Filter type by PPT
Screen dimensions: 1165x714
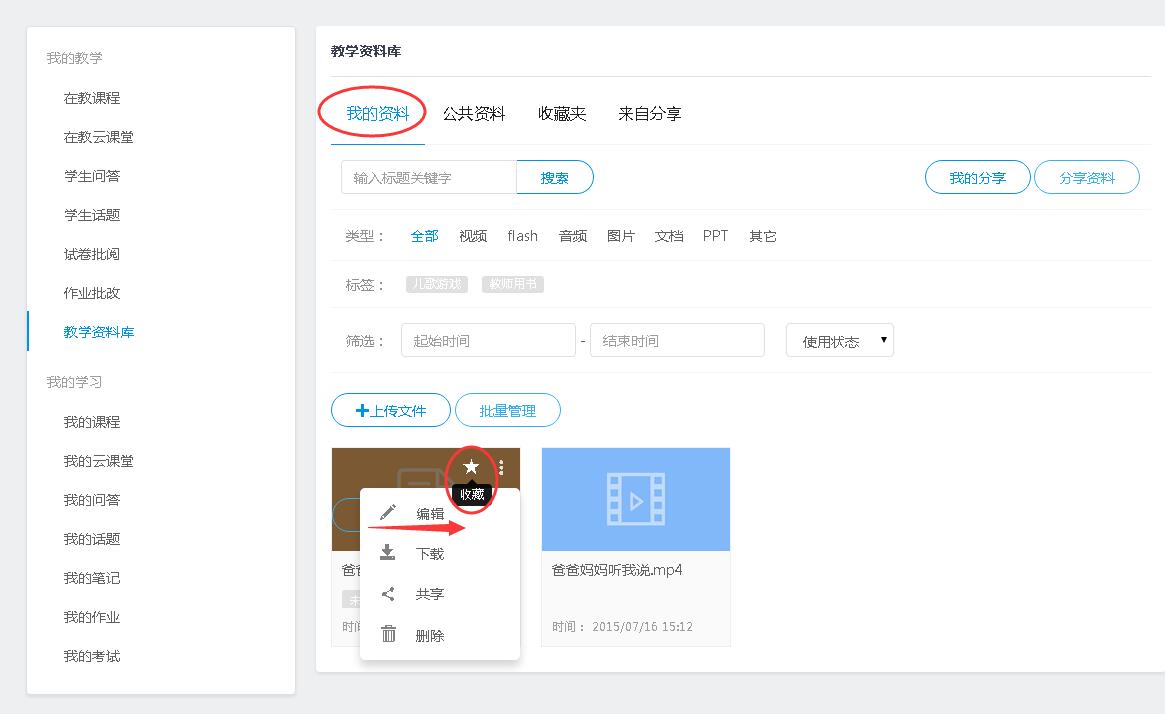point(715,236)
